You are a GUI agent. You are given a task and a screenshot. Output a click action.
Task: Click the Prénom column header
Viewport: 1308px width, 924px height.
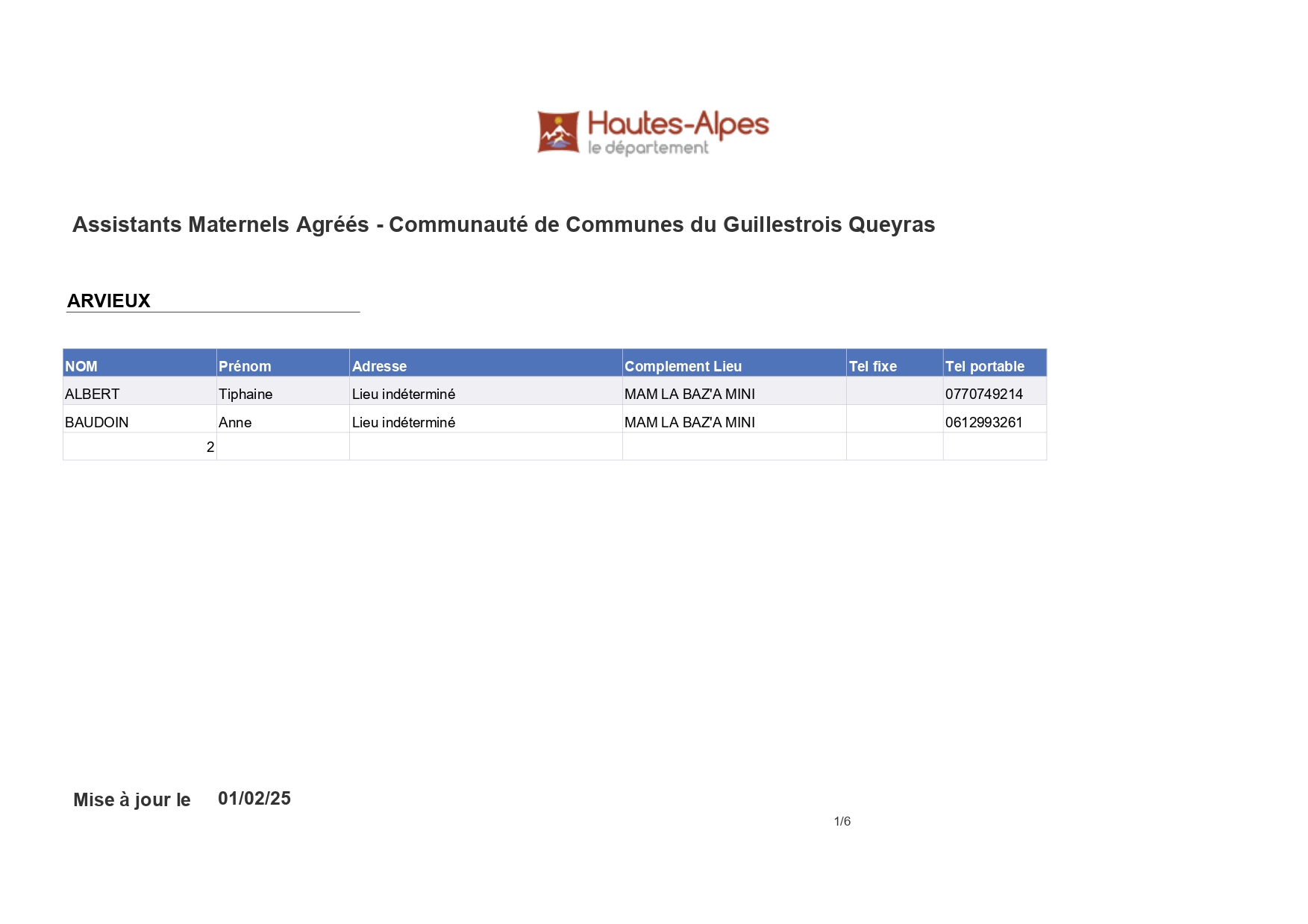click(283, 363)
